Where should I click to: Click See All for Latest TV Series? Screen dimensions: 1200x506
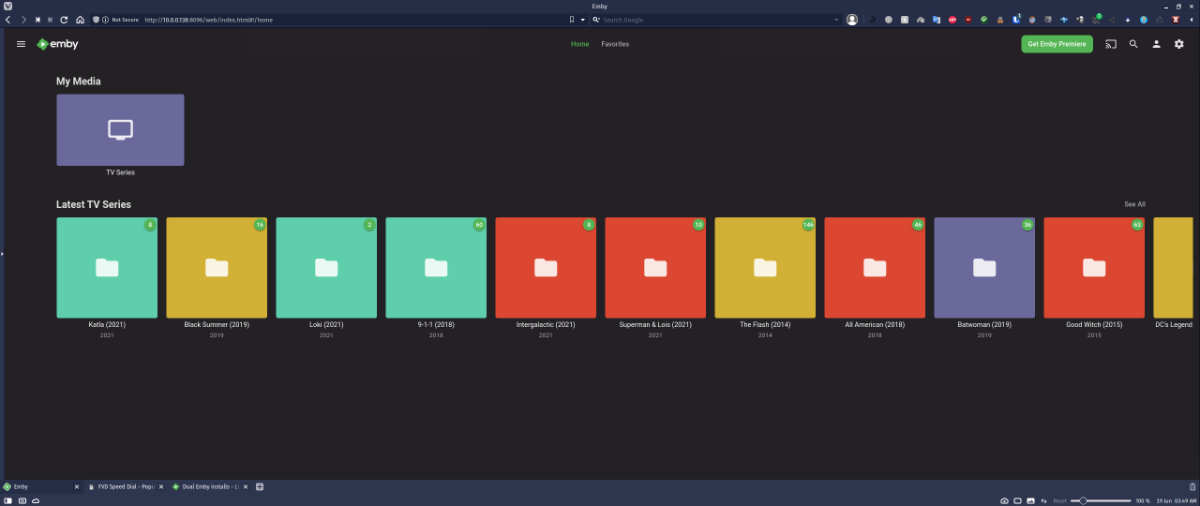tap(1134, 204)
